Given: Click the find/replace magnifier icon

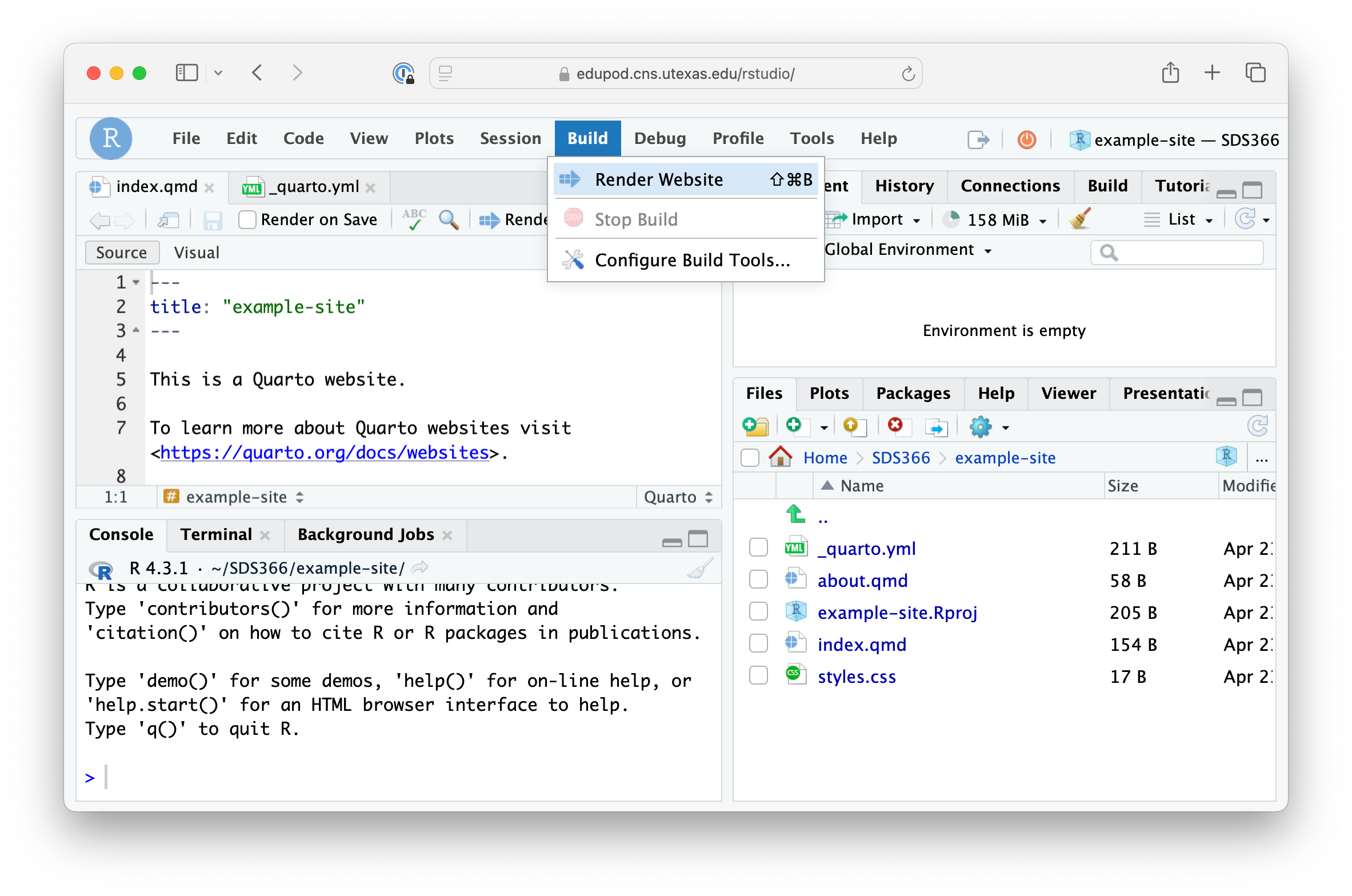Looking at the screenshot, I should (x=449, y=219).
